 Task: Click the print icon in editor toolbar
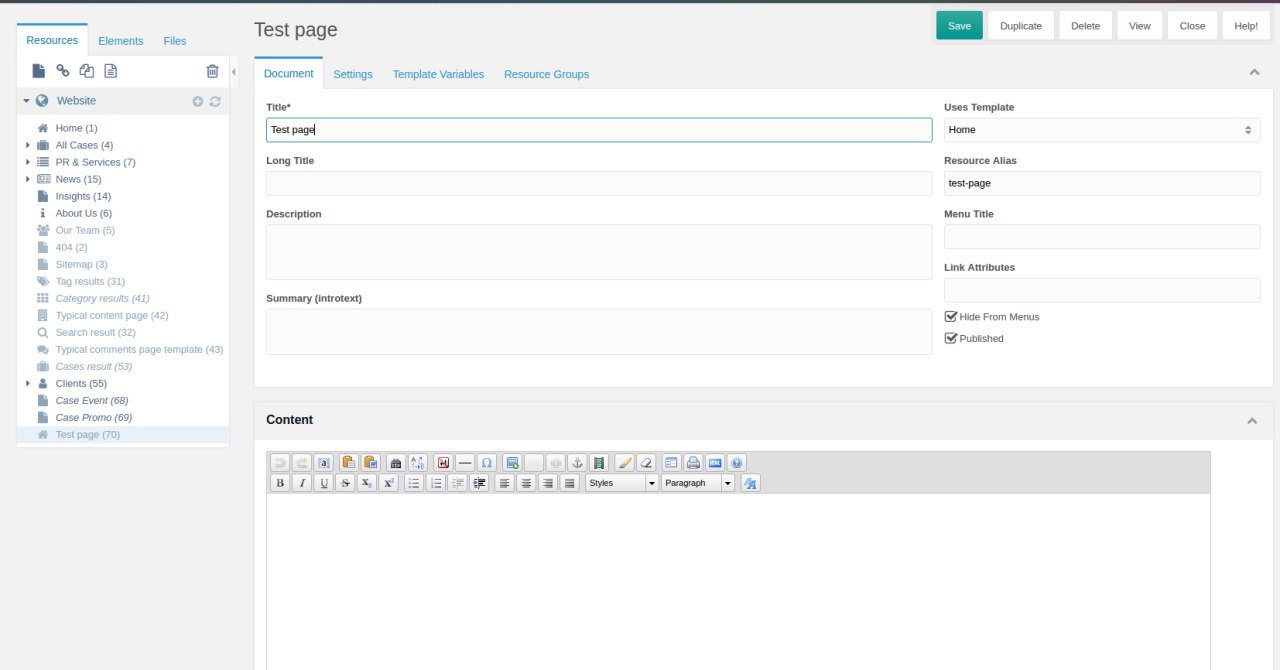(693, 463)
